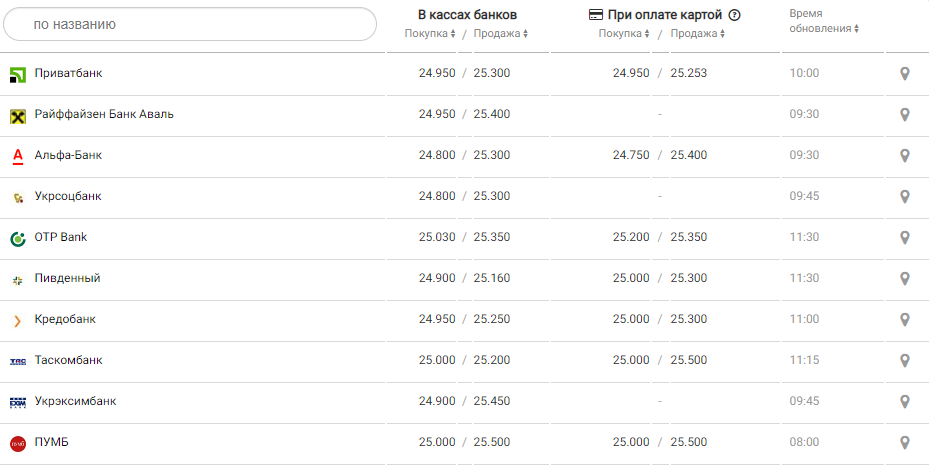Open the Приватбанк bank link
This screenshot has width=929, height=465.
(x=68, y=73)
